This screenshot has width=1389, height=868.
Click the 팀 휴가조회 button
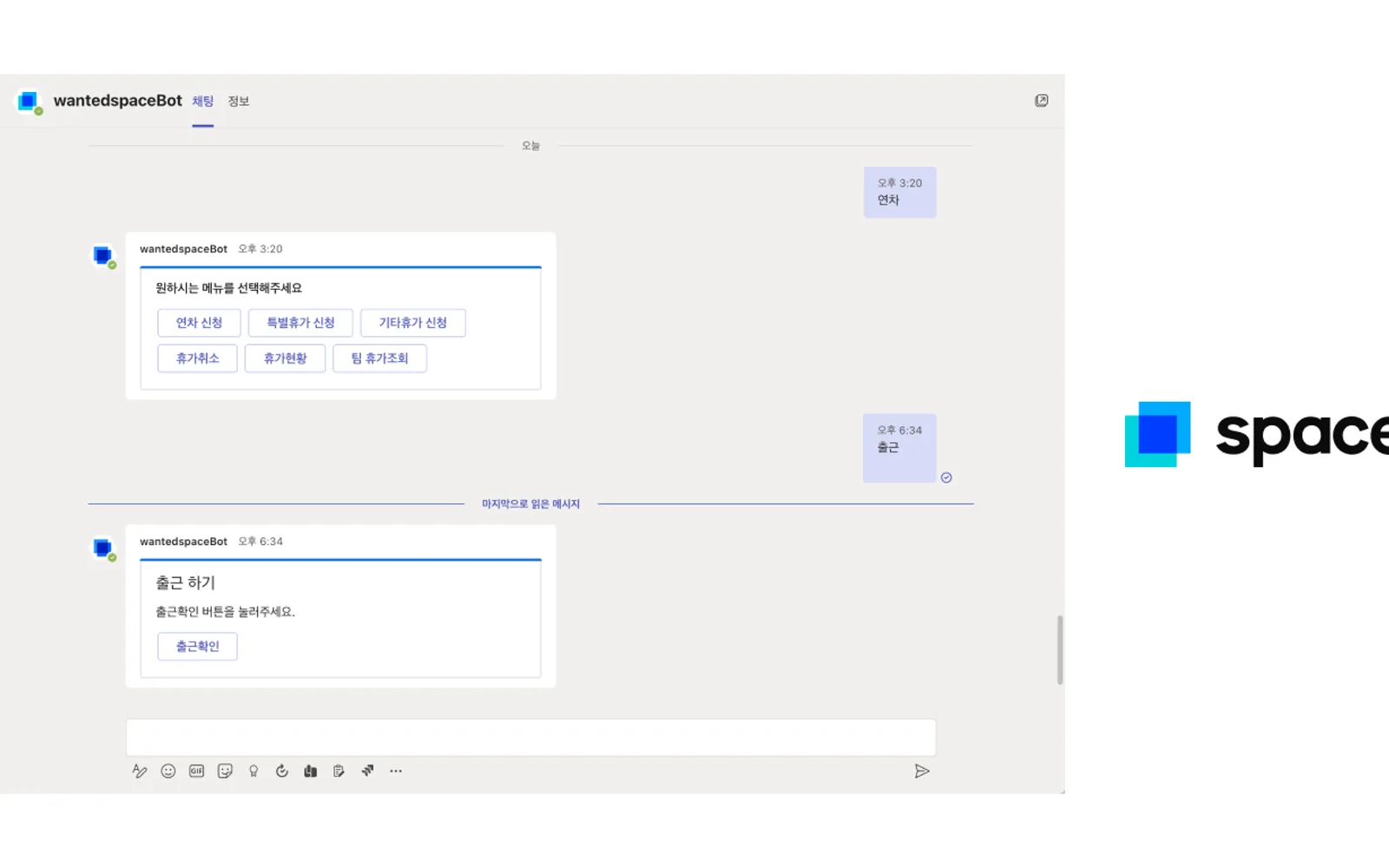tap(379, 358)
